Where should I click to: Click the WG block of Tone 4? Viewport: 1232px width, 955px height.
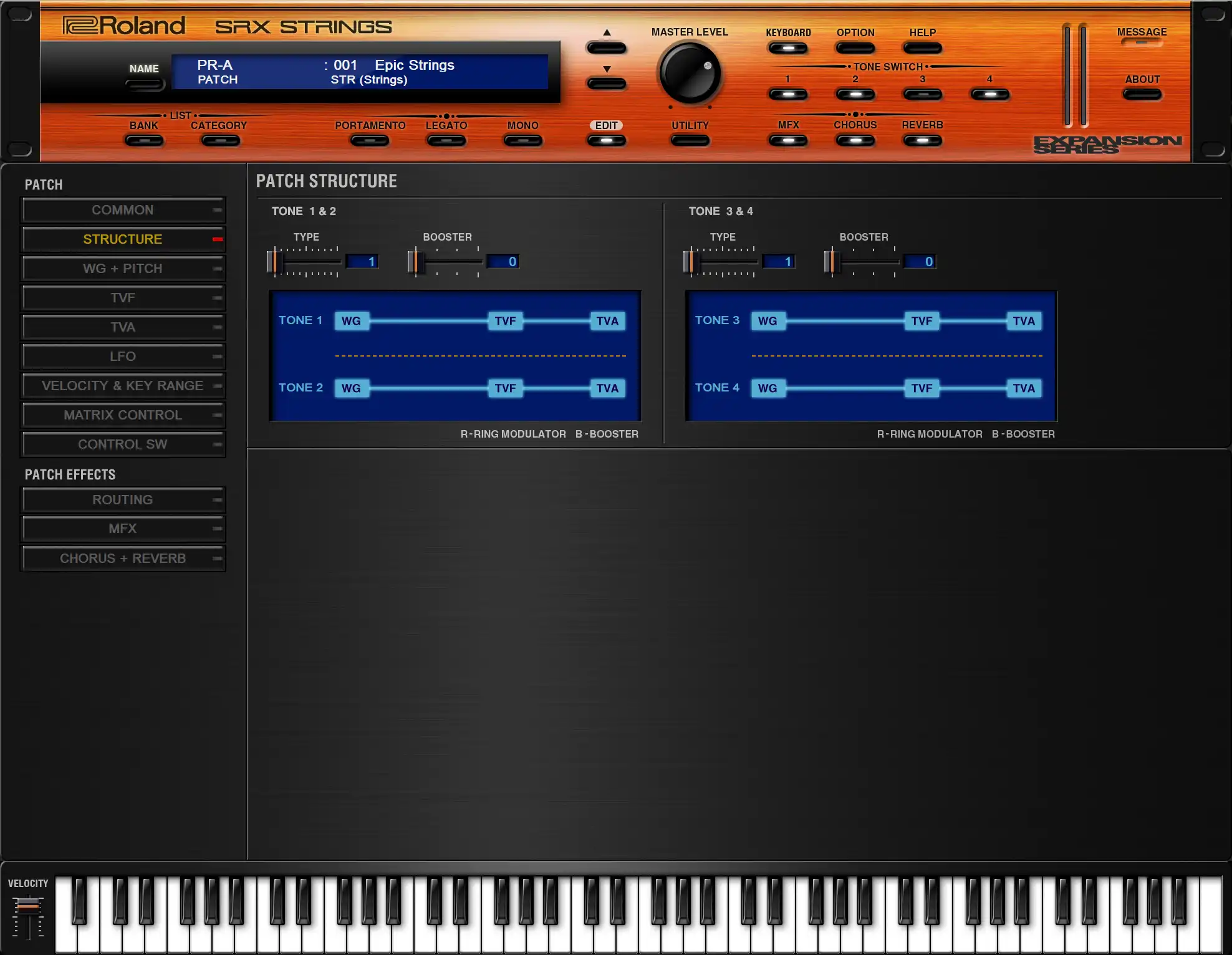(768, 388)
